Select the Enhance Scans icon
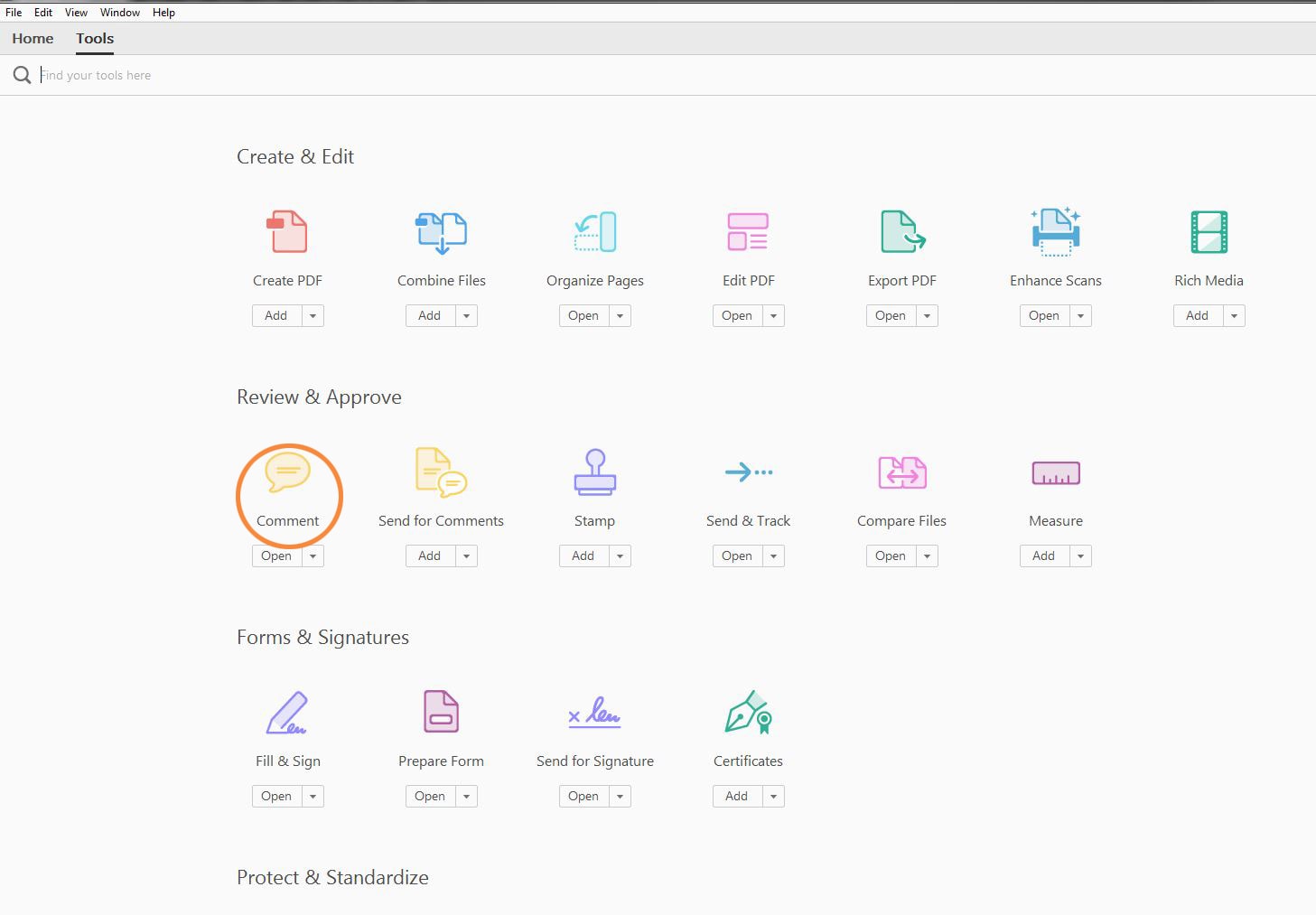Viewport: 1316px width, 915px height. click(1055, 231)
